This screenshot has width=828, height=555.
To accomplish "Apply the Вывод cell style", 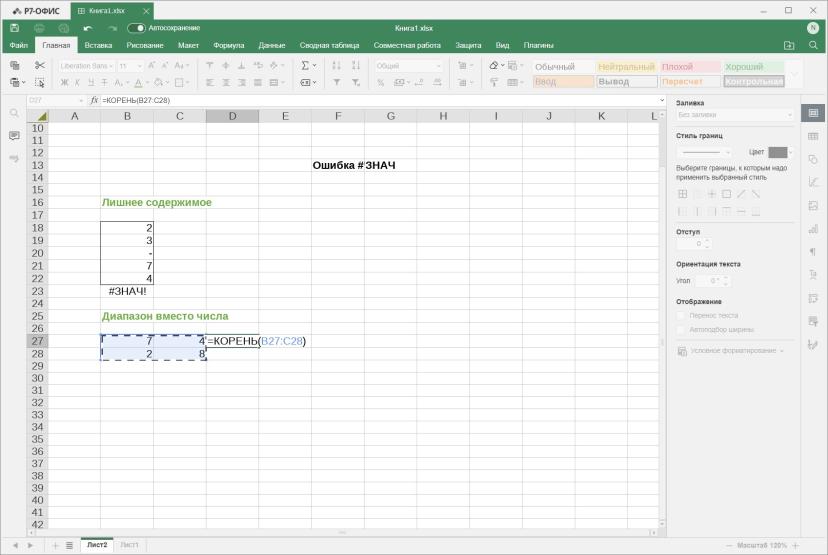I will click(627, 81).
